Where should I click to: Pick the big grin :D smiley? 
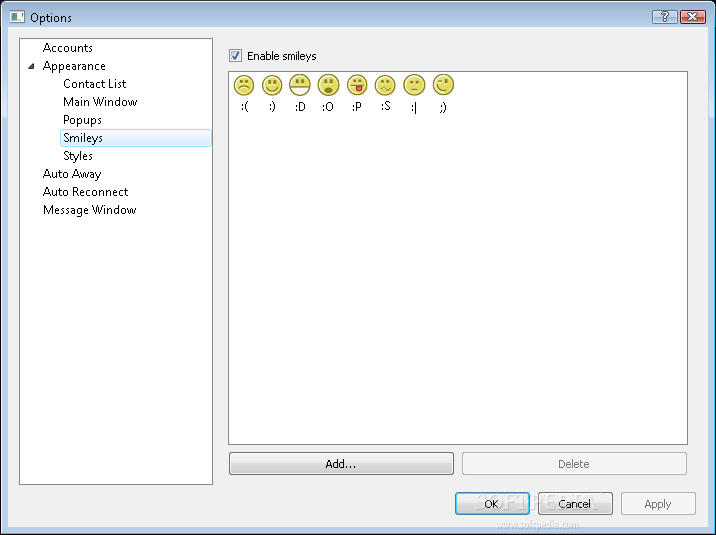click(x=300, y=85)
